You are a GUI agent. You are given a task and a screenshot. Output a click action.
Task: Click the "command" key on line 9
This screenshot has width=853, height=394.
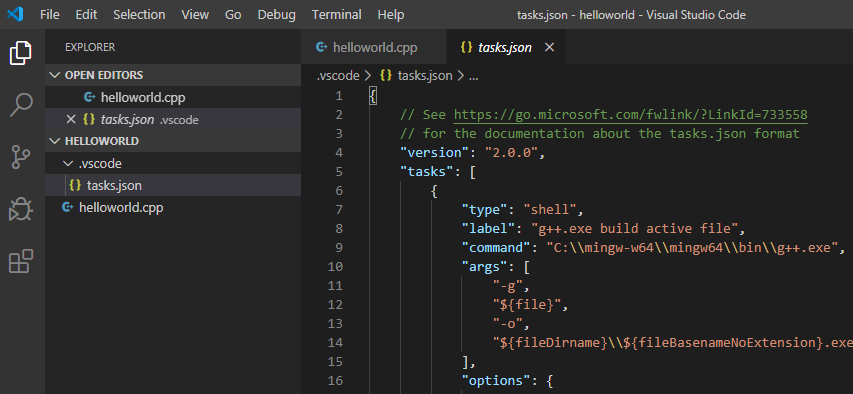[x=496, y=248]
